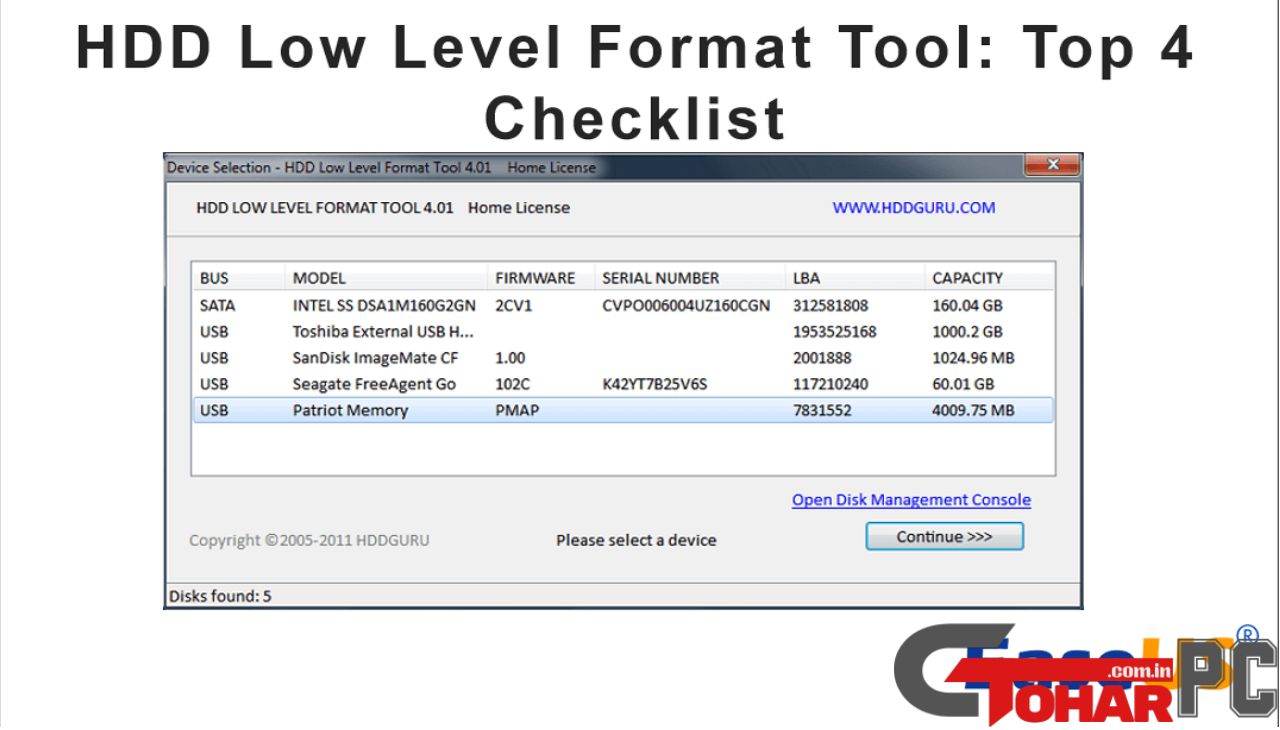Click LBA value 312581808
Viewport: 1280px width, 730px height.
point(830,305)
